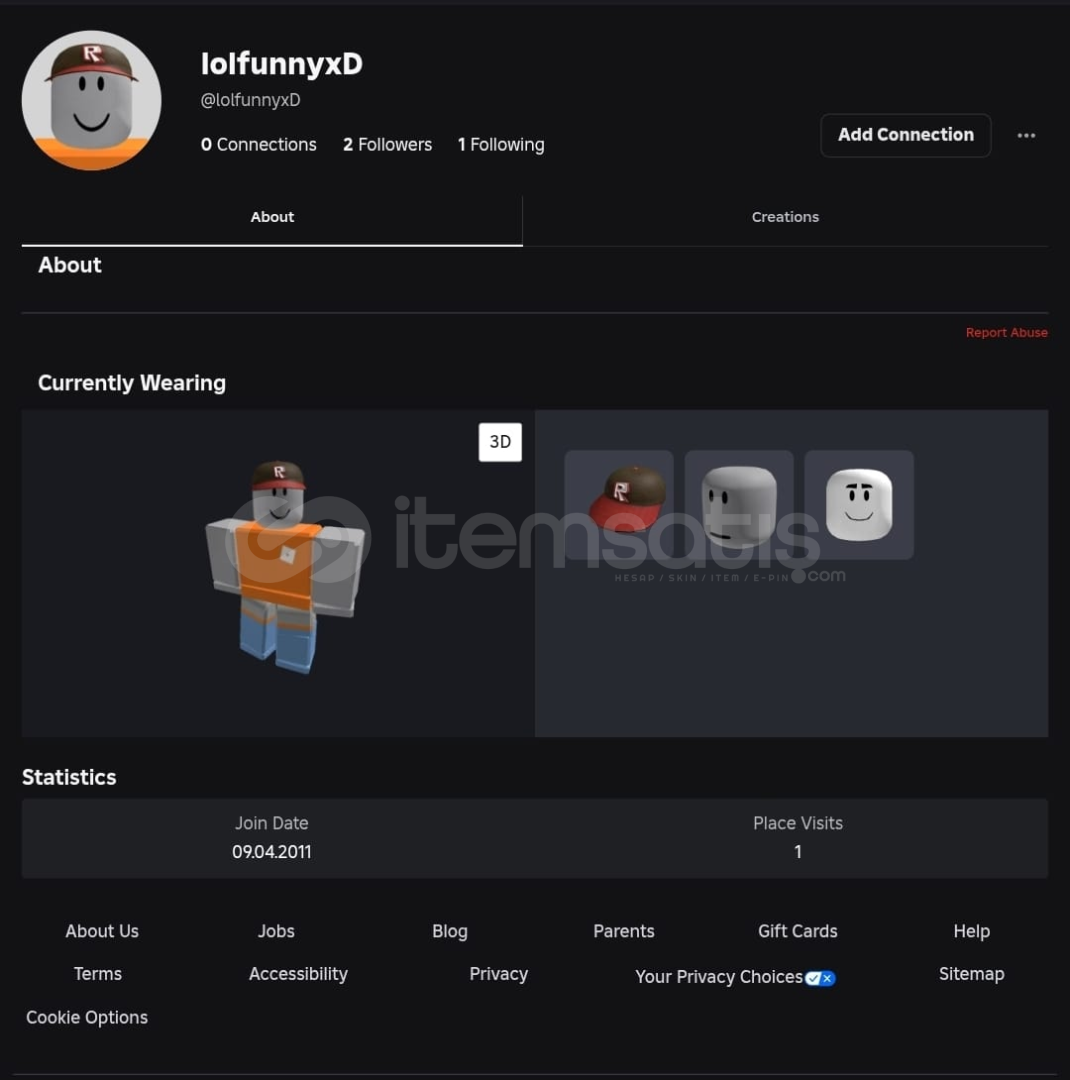Viewport: 1070px width, 1080px height.
Task: Open the three-dots more options menu
Action: pos(1026,135)
